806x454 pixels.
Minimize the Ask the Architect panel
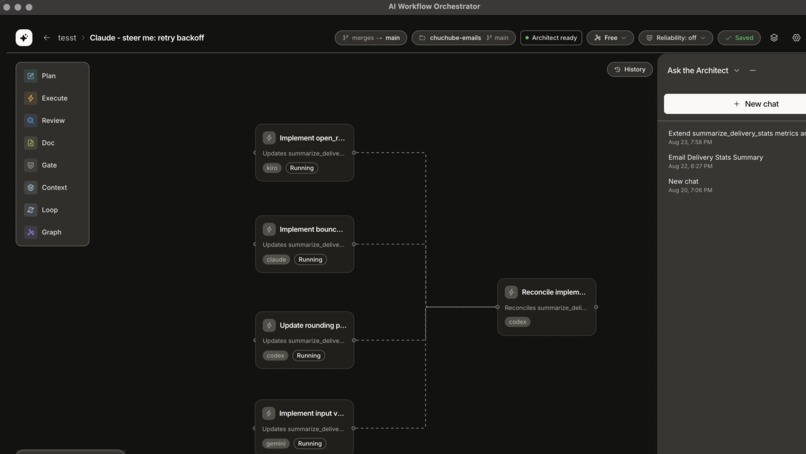click(753, 70)
